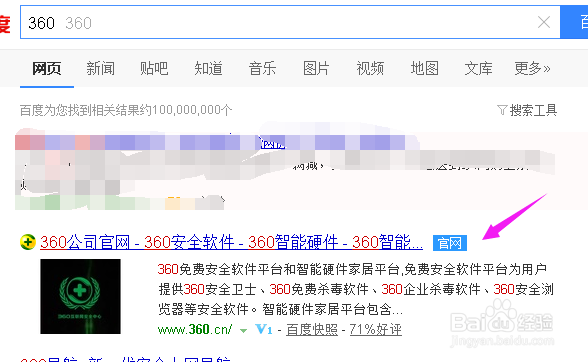
Task: Open 搜索工具 filter options
Action: [x=533, y=110]
